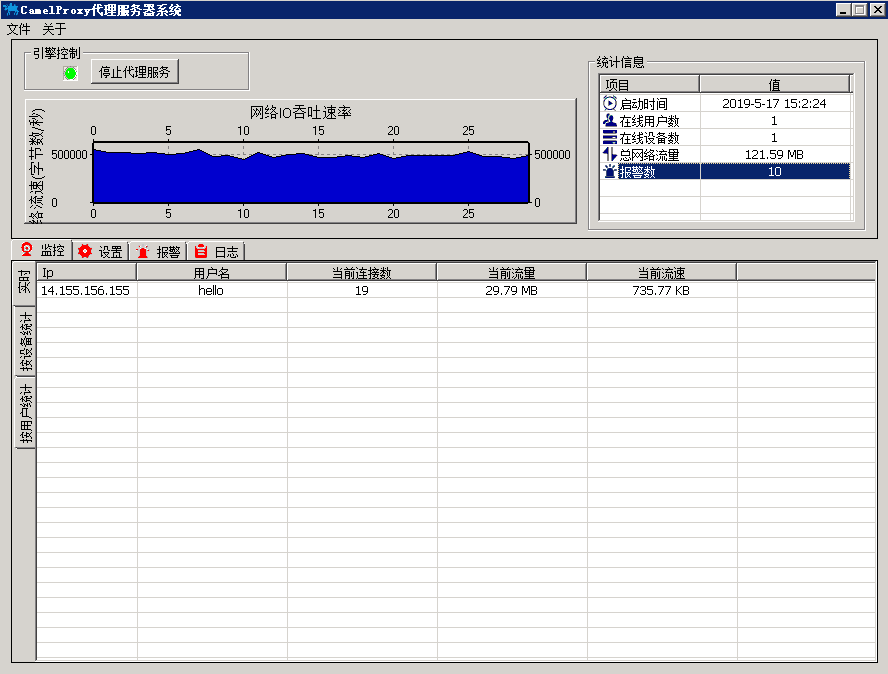Viewport: 888px width, 674px height.
Task: Click the value 2019-5-17 15:2:24
Action: pos(774,104)
